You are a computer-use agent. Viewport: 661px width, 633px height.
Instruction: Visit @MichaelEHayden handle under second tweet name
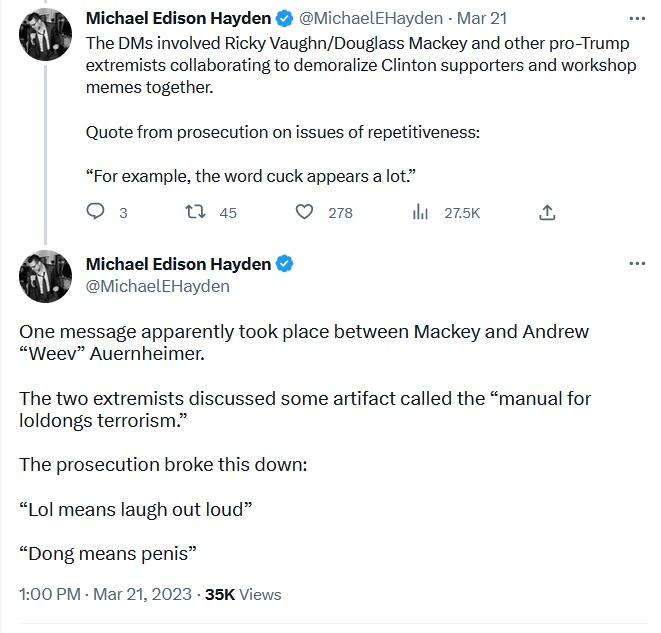(x=158, y=287)
